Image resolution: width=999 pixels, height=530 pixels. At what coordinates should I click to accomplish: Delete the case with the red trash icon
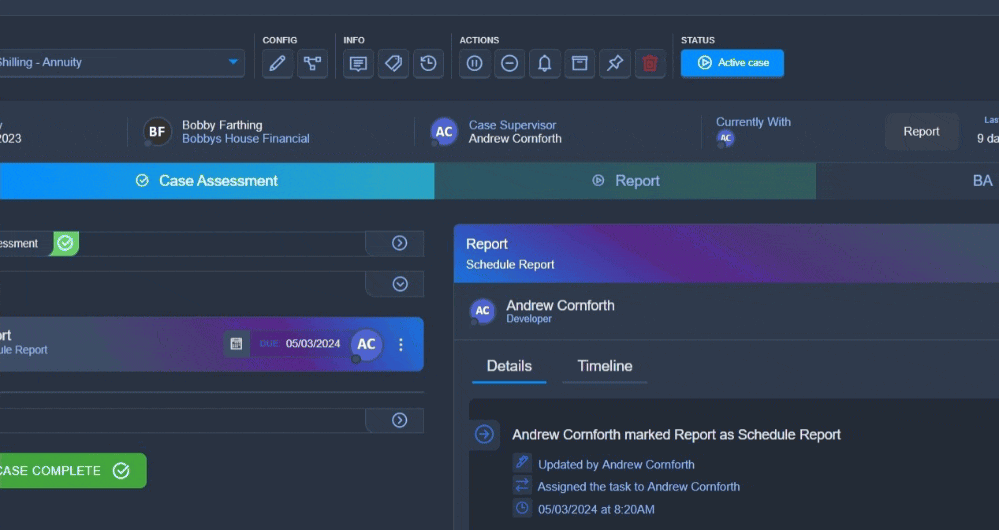(650, 63)
